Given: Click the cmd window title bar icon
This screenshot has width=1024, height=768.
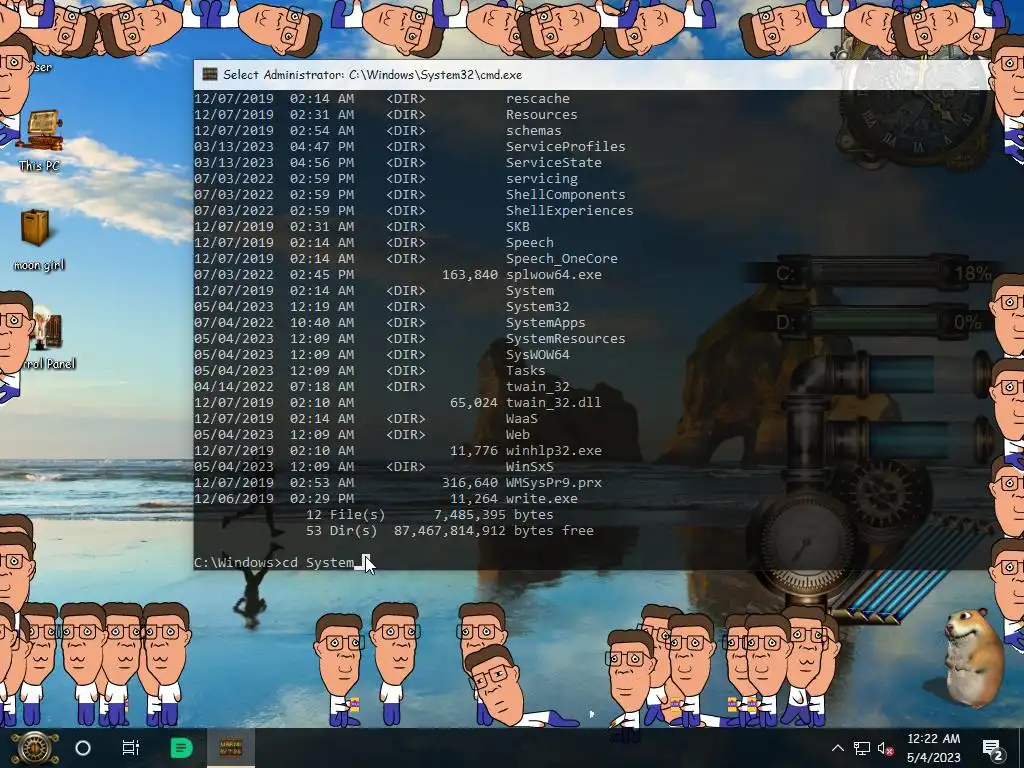Looking at the screenshot, I should pyautogui.click(x=210, y=74).
